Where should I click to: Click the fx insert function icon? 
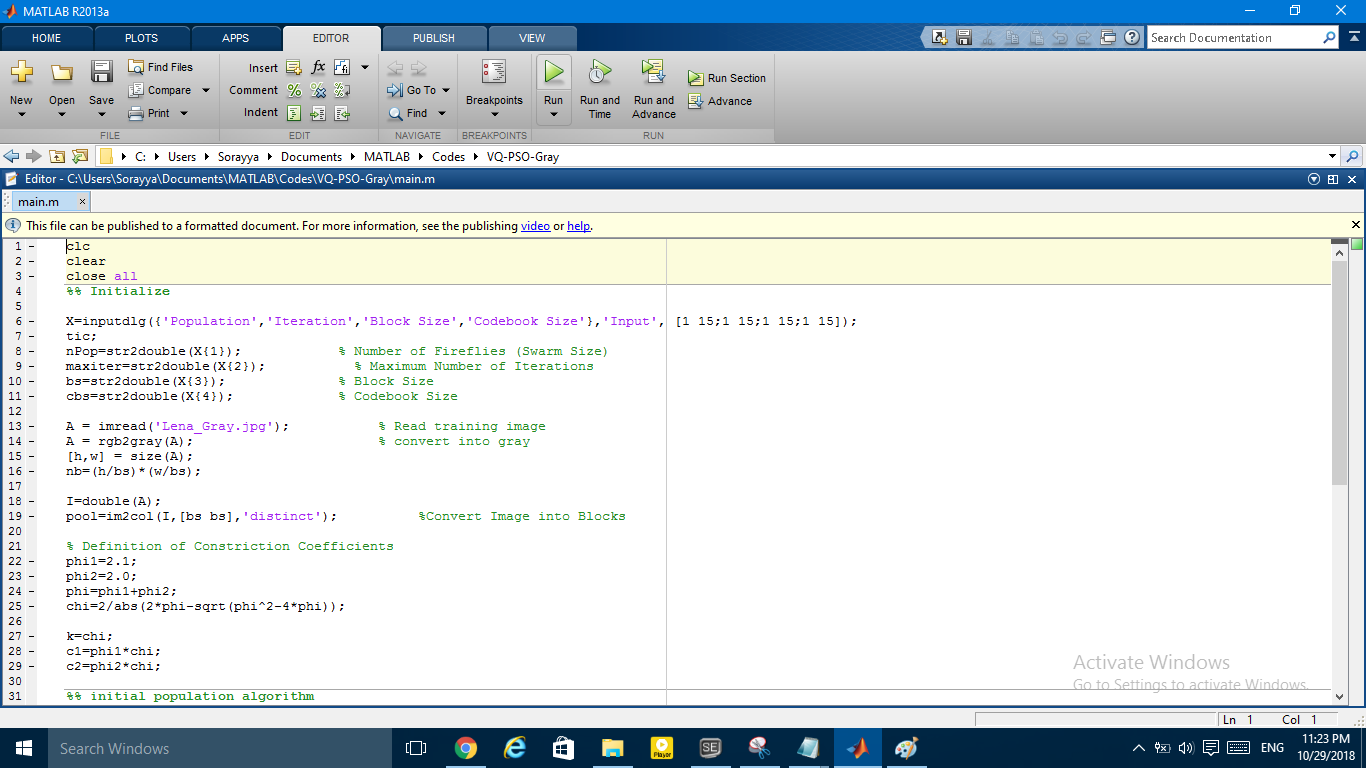click(318, 67)
